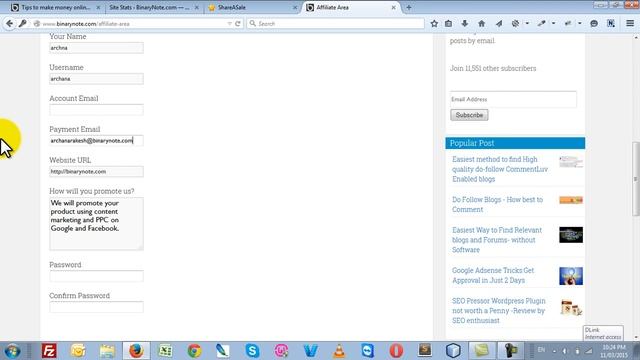Click the EN language indicator in taskbar
640x360 pixels.
(541, 350)
